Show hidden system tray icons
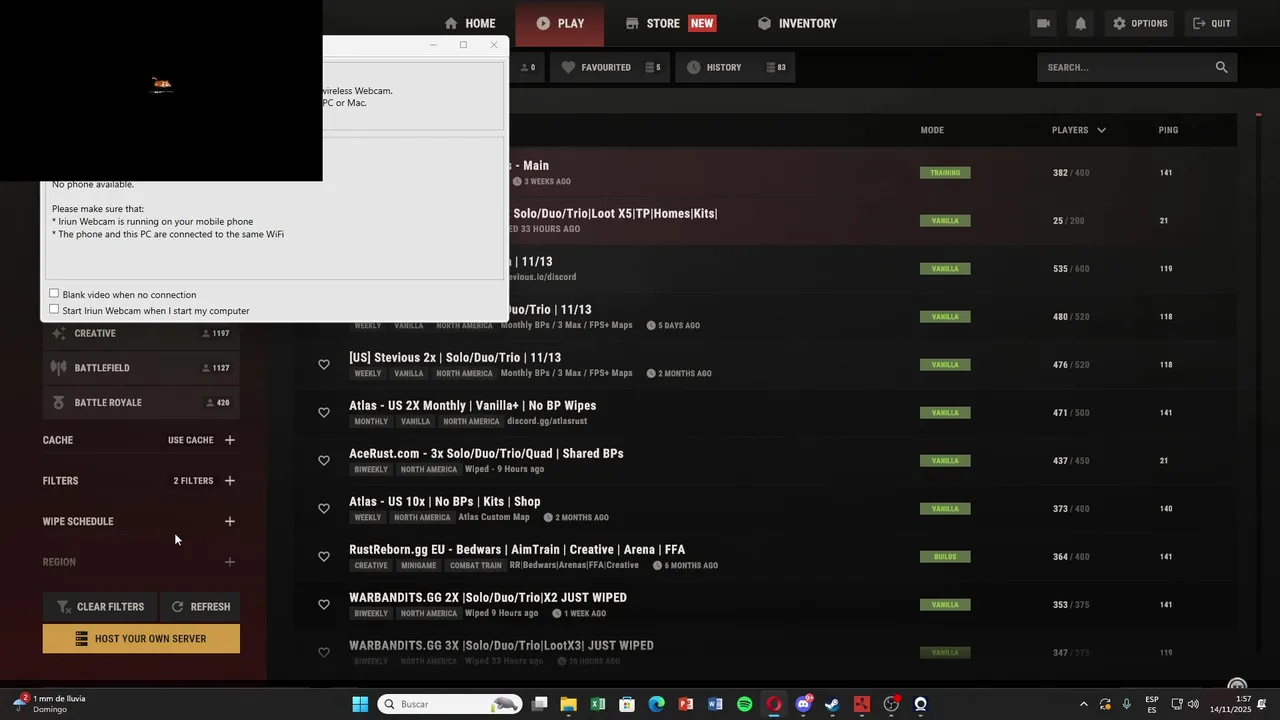 [x=1083, y=704]
